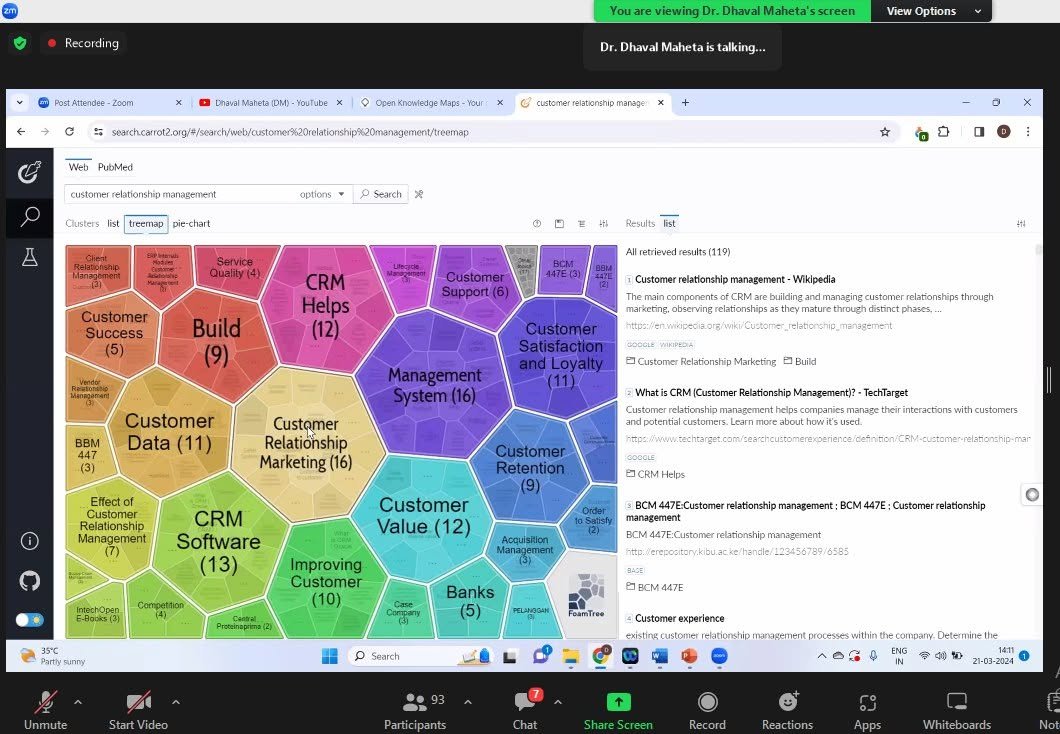Open the TechTarget result title link

tap(771, 393)
